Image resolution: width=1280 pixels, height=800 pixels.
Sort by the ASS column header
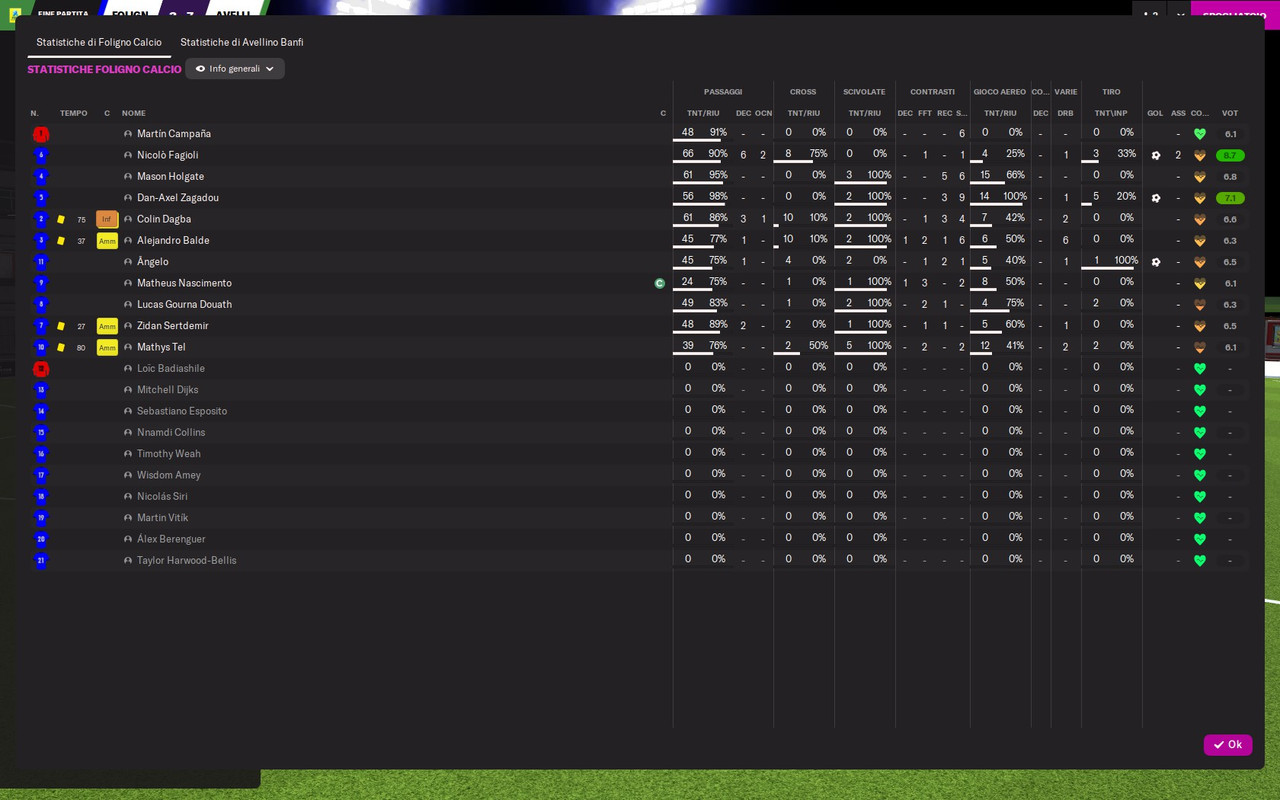[x=1178, y=113]
